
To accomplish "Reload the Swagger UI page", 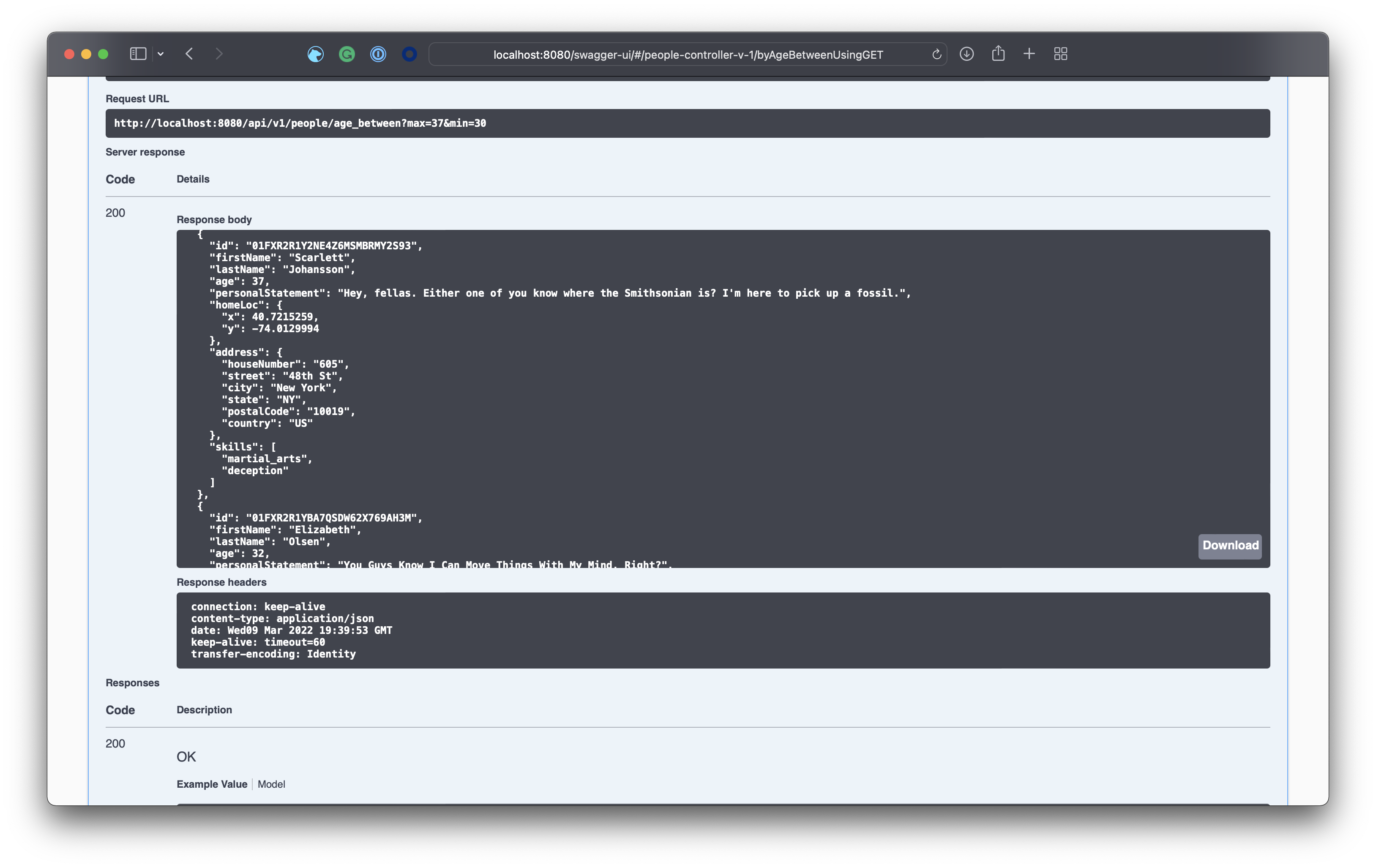I will tap(936, 54).
